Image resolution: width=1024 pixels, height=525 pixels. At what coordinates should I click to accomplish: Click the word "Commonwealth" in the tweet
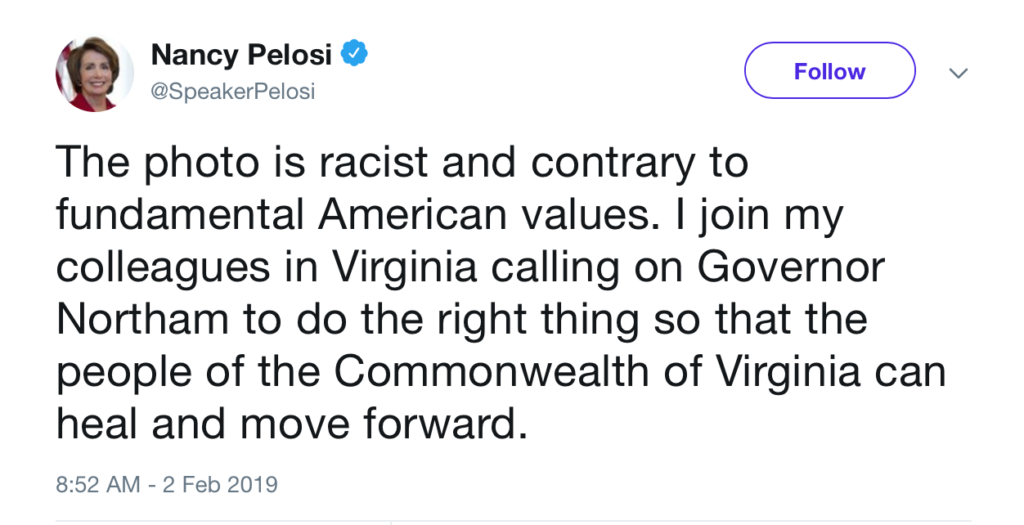coord(492,372)
